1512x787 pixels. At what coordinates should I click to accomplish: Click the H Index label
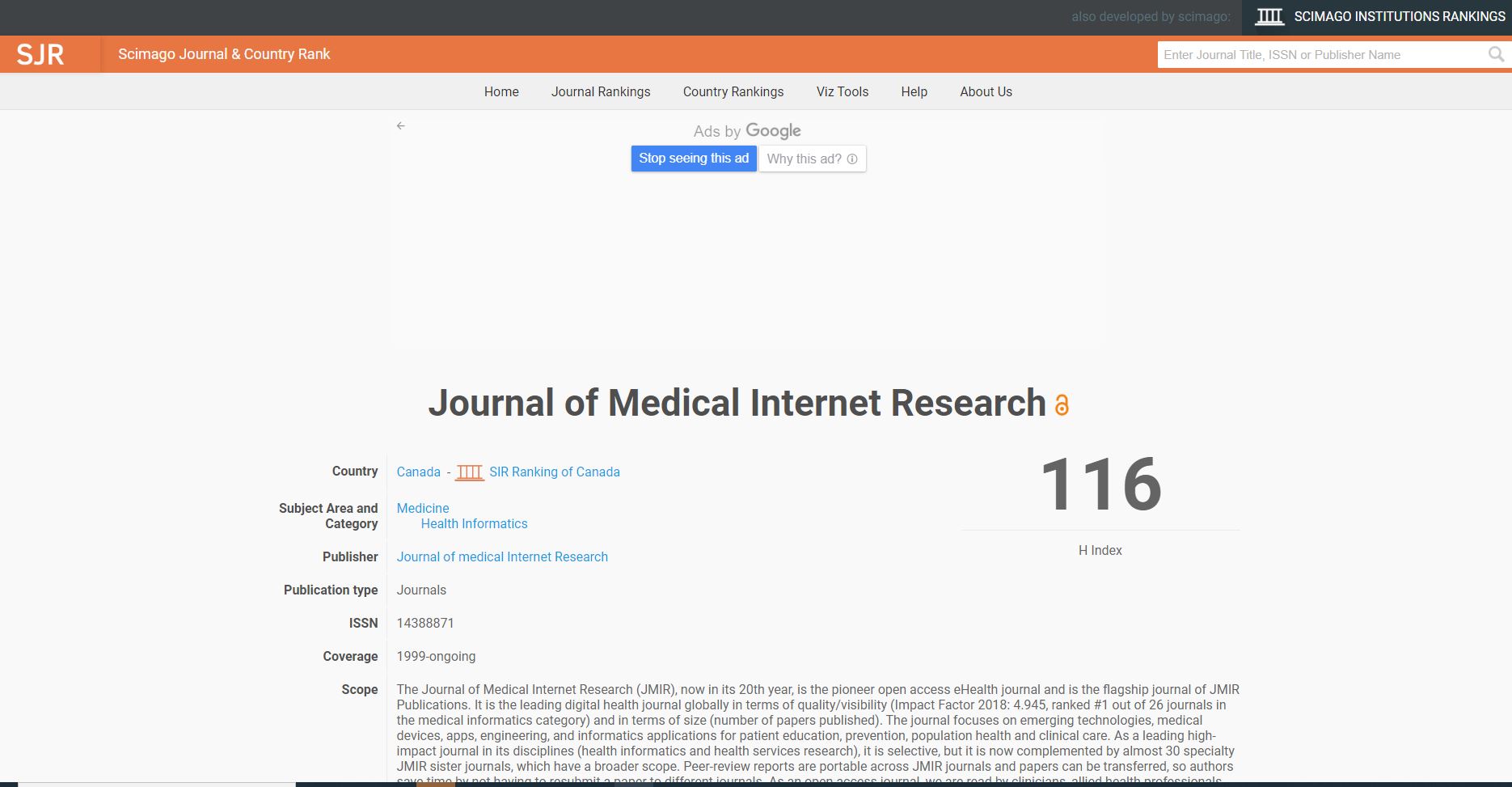(1100, 551)
